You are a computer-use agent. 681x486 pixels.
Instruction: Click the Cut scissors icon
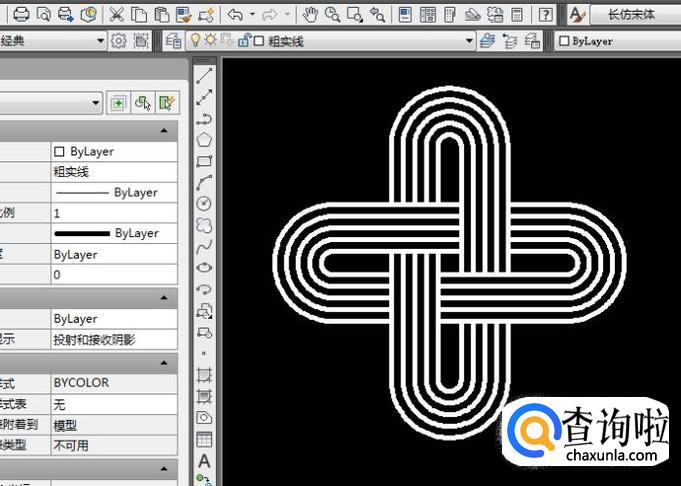click(116, 15)
